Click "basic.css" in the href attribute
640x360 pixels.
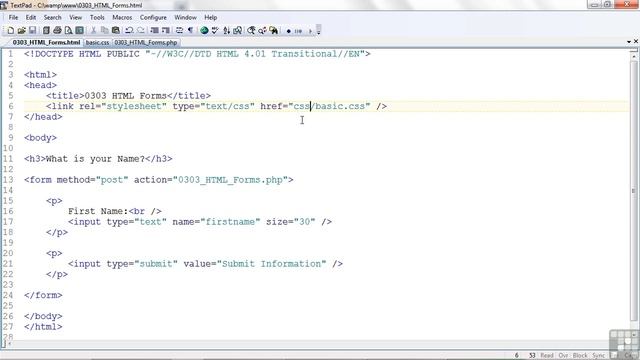[x=340, y=106]
